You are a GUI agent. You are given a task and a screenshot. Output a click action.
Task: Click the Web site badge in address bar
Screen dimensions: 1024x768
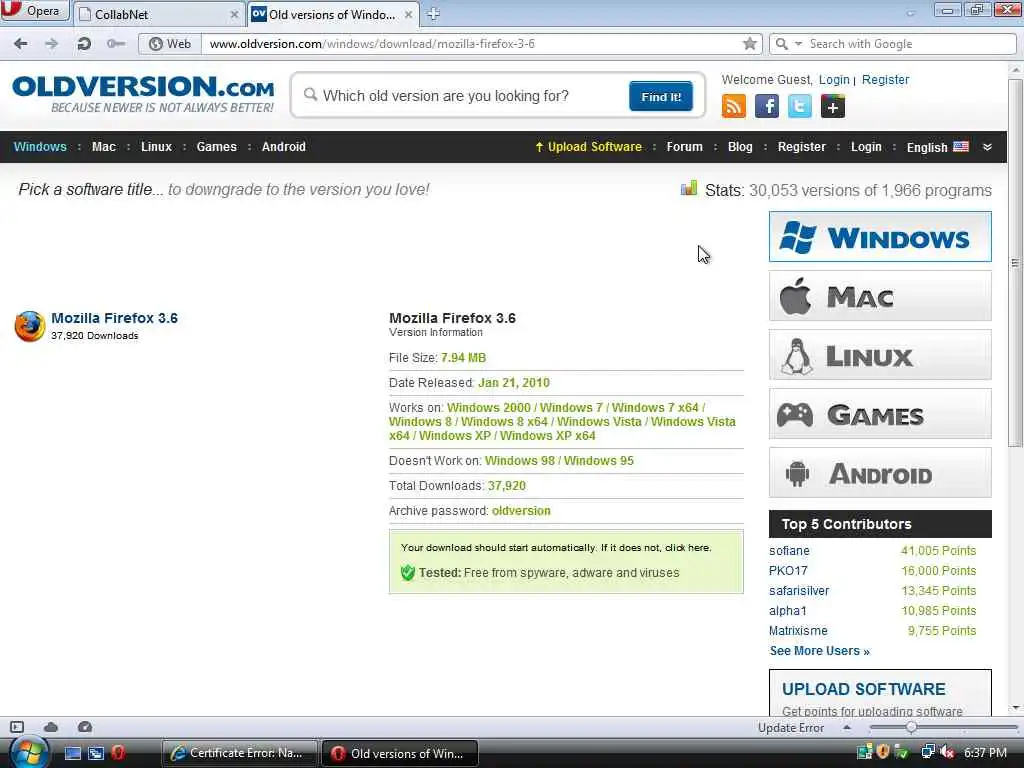pyautogui.click(x=170, y=44)
